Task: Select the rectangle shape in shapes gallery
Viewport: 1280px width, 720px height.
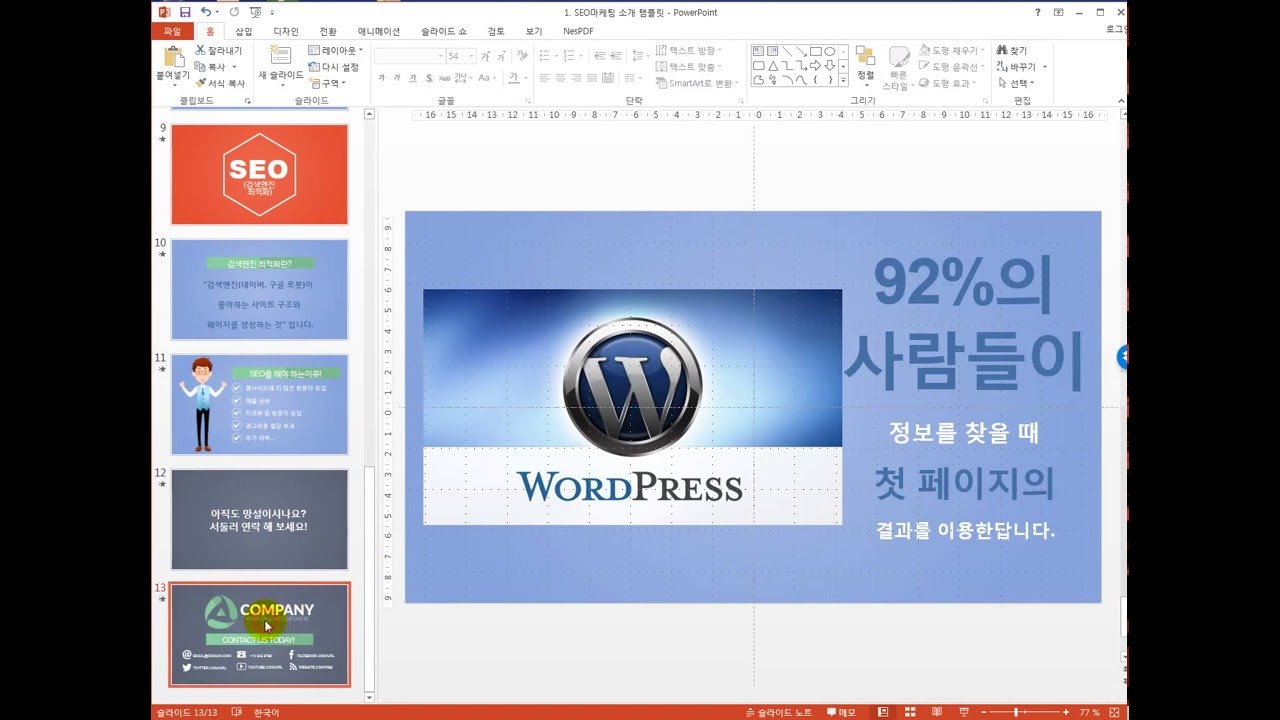Action: [x=814, y=51]
